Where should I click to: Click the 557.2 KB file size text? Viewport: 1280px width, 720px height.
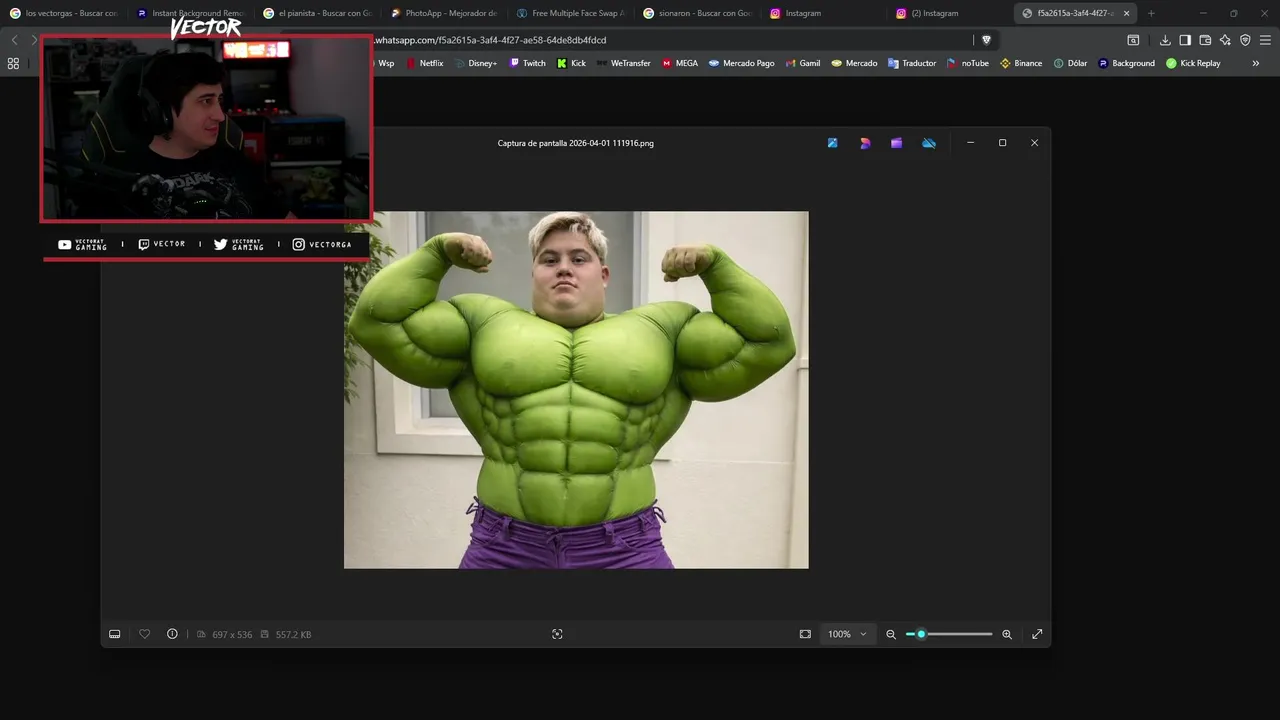pos(293,634)
